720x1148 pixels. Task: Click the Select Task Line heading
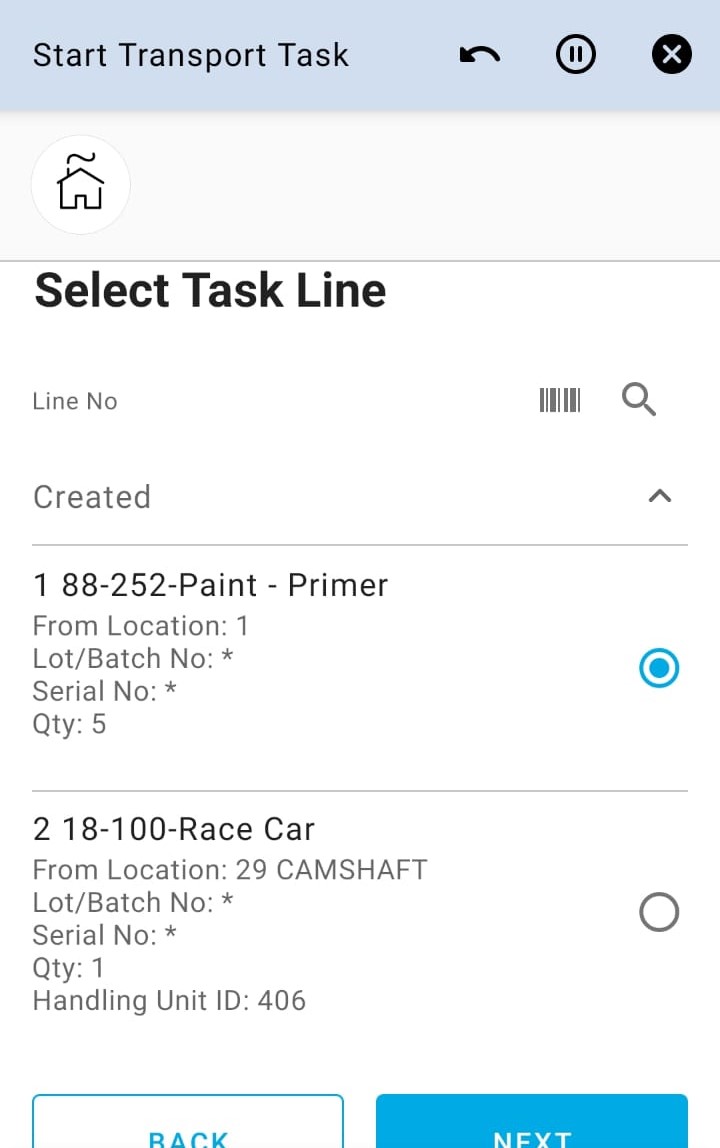(210, 291)
